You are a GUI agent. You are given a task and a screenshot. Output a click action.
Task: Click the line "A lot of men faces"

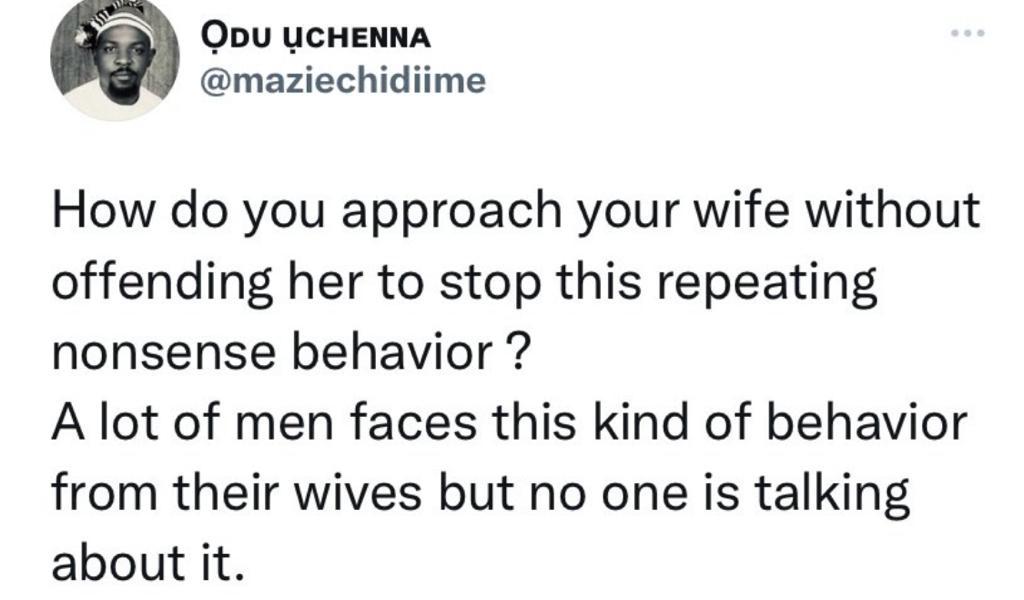[x=506, y=424]
